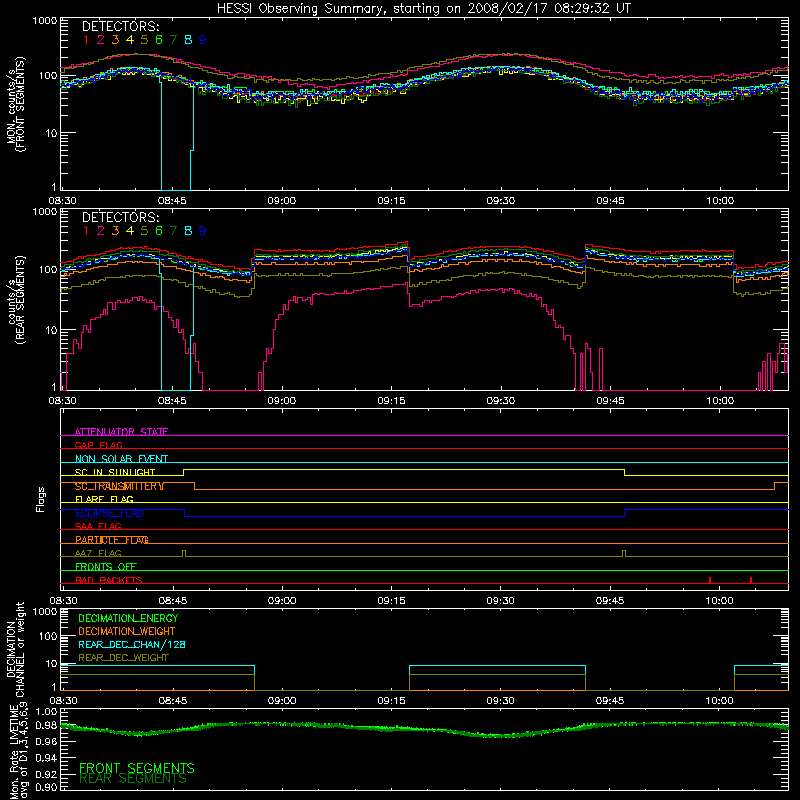
Task: Click the AAZ FLAG label
Action: click(x=98, y=553)
